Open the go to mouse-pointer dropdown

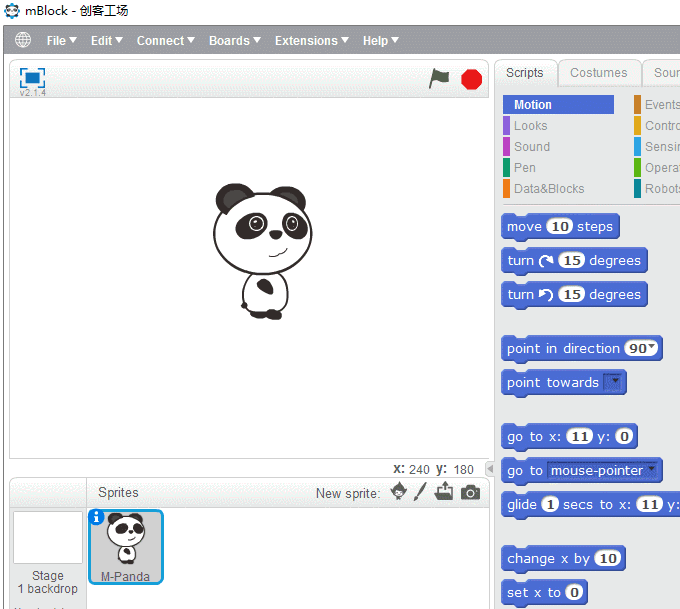[x=652, y=470]
